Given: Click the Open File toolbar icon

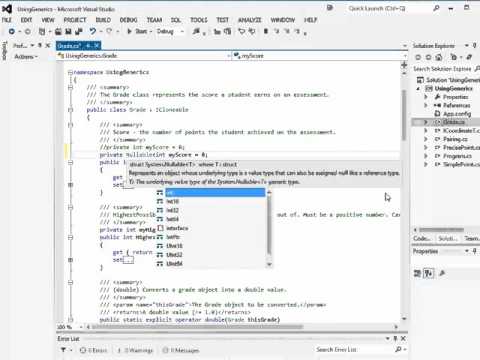Looking at the screenshot, I should click(58, 31).
